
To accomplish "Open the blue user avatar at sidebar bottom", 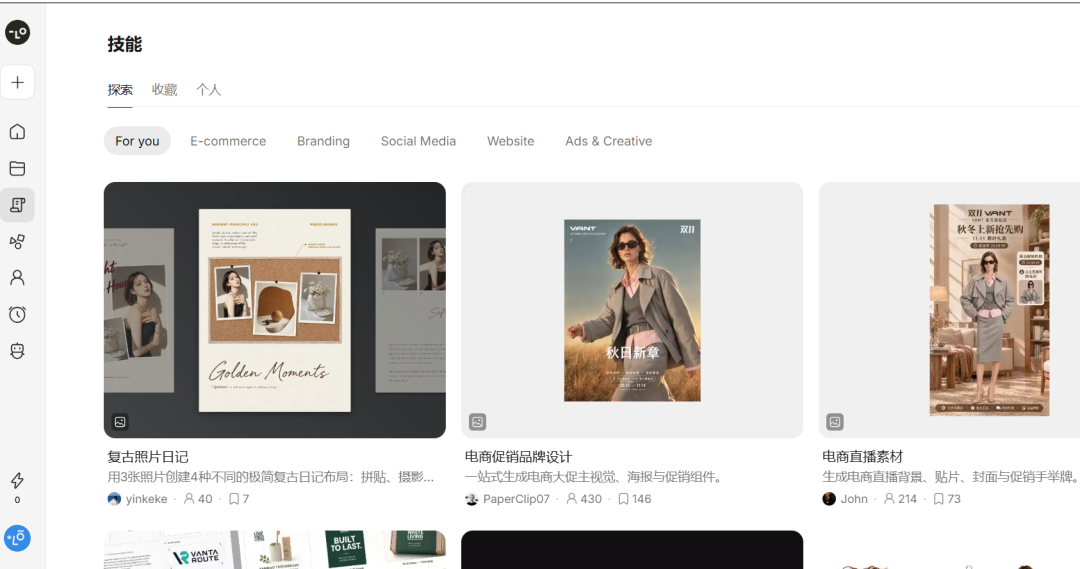I will click(17, 538).
